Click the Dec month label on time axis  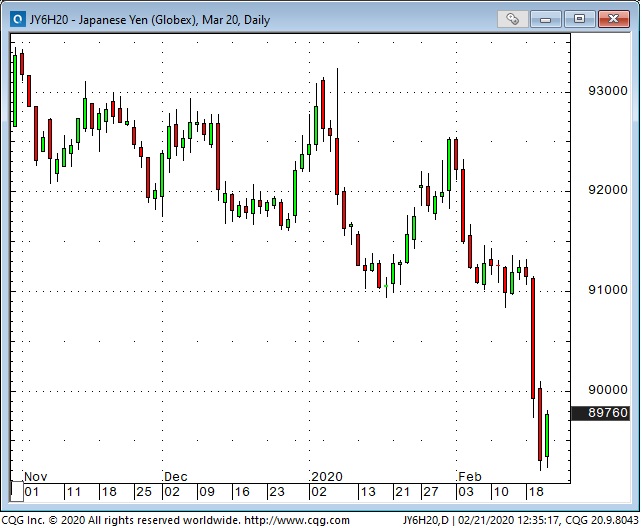176,476
